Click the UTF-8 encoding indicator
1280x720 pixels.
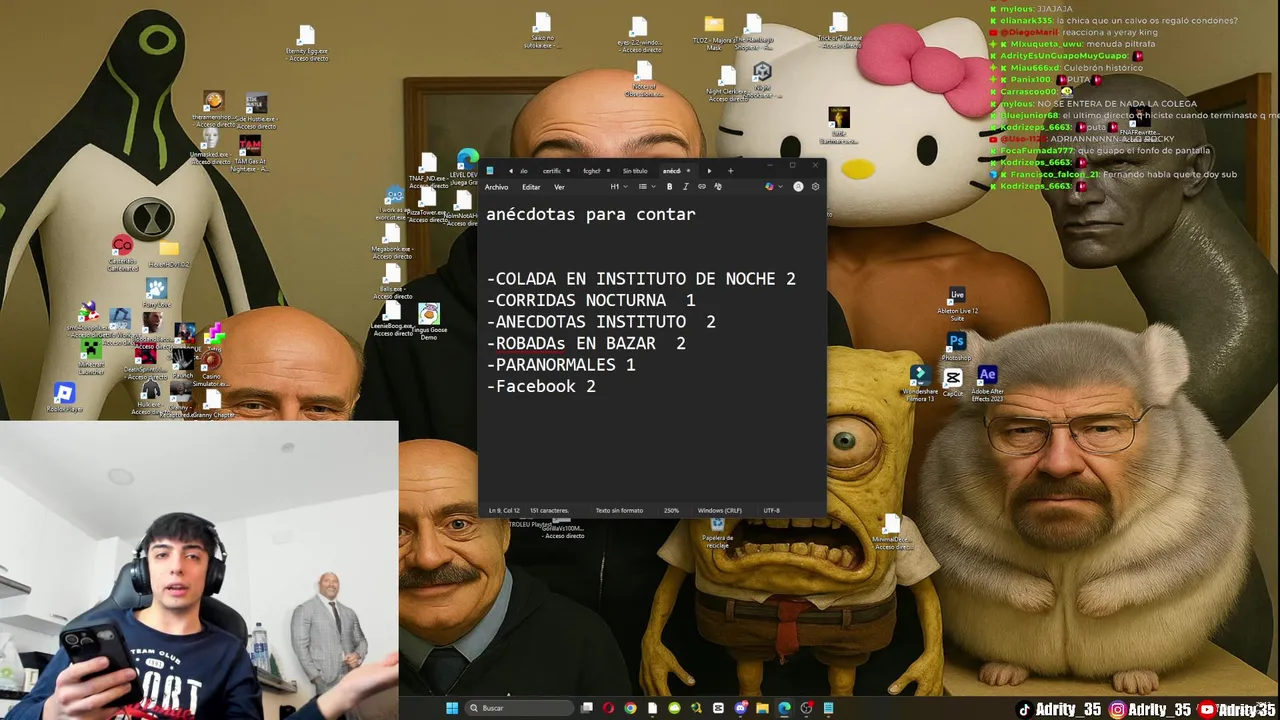pos(771,510)
